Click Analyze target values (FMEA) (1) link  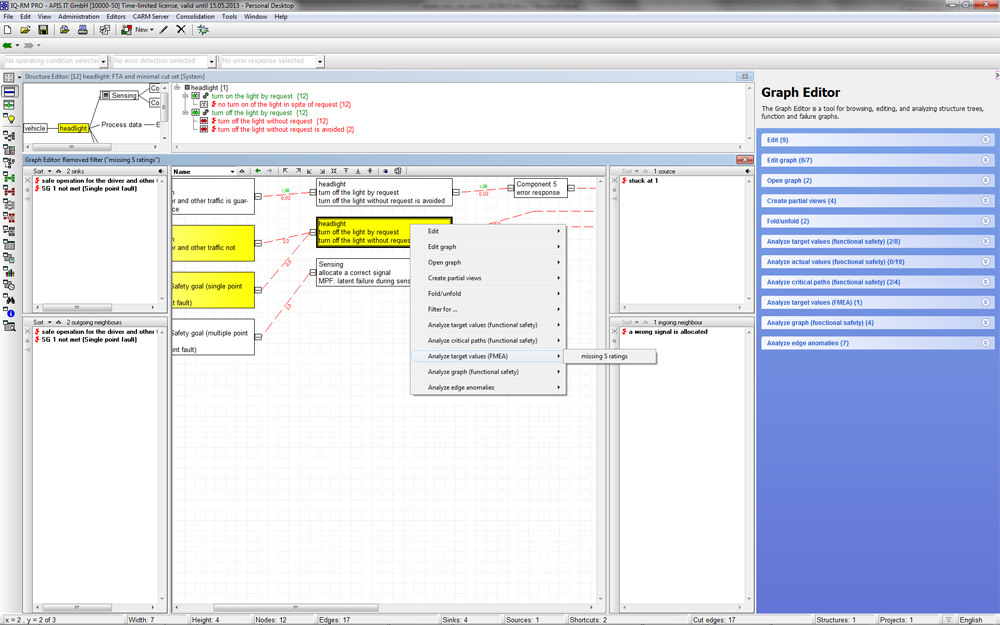click(814, 303)
